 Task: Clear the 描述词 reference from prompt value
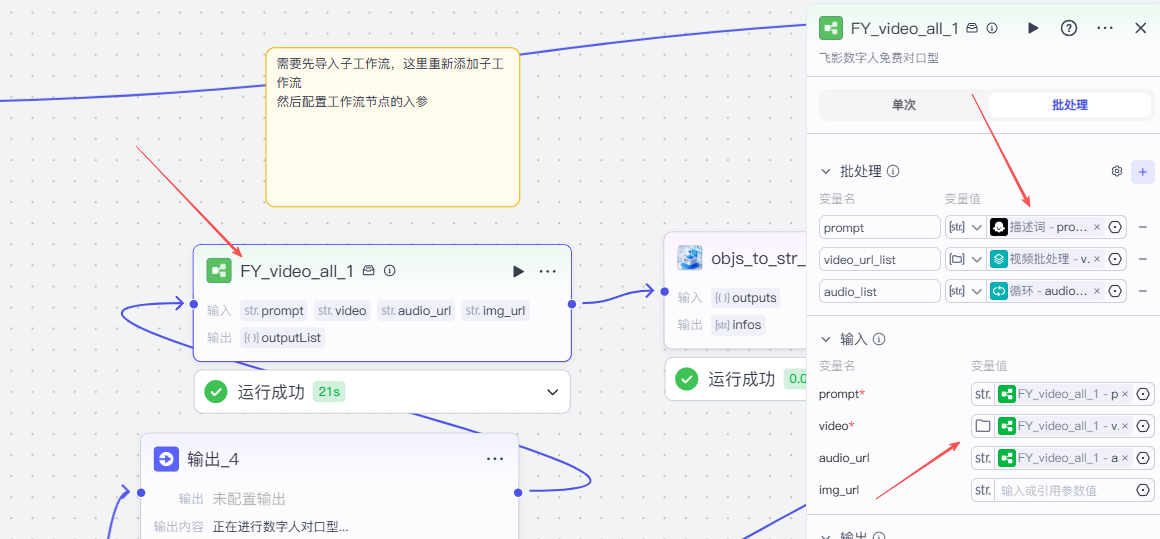(x=1097, y=227)
